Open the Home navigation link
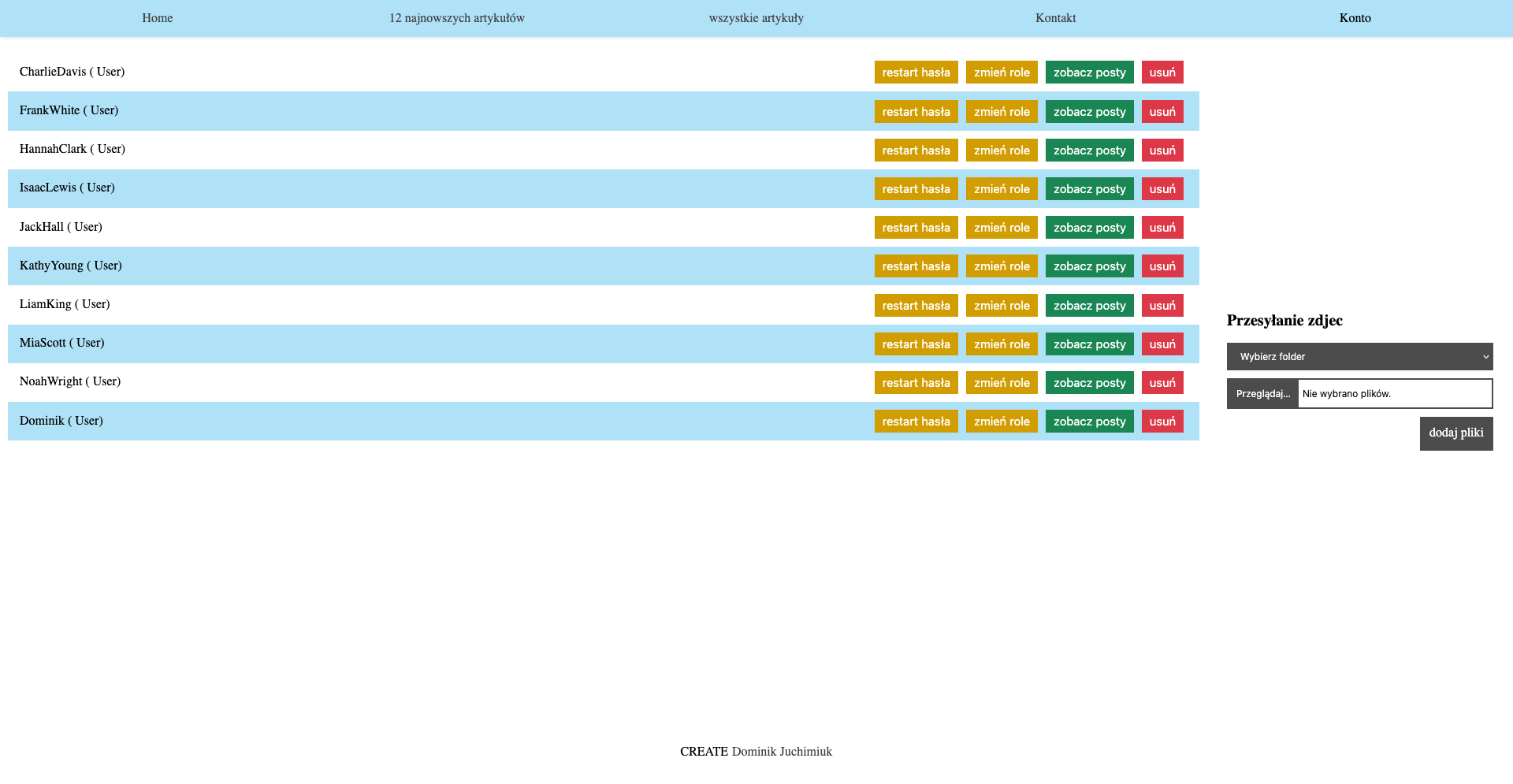 157,18
